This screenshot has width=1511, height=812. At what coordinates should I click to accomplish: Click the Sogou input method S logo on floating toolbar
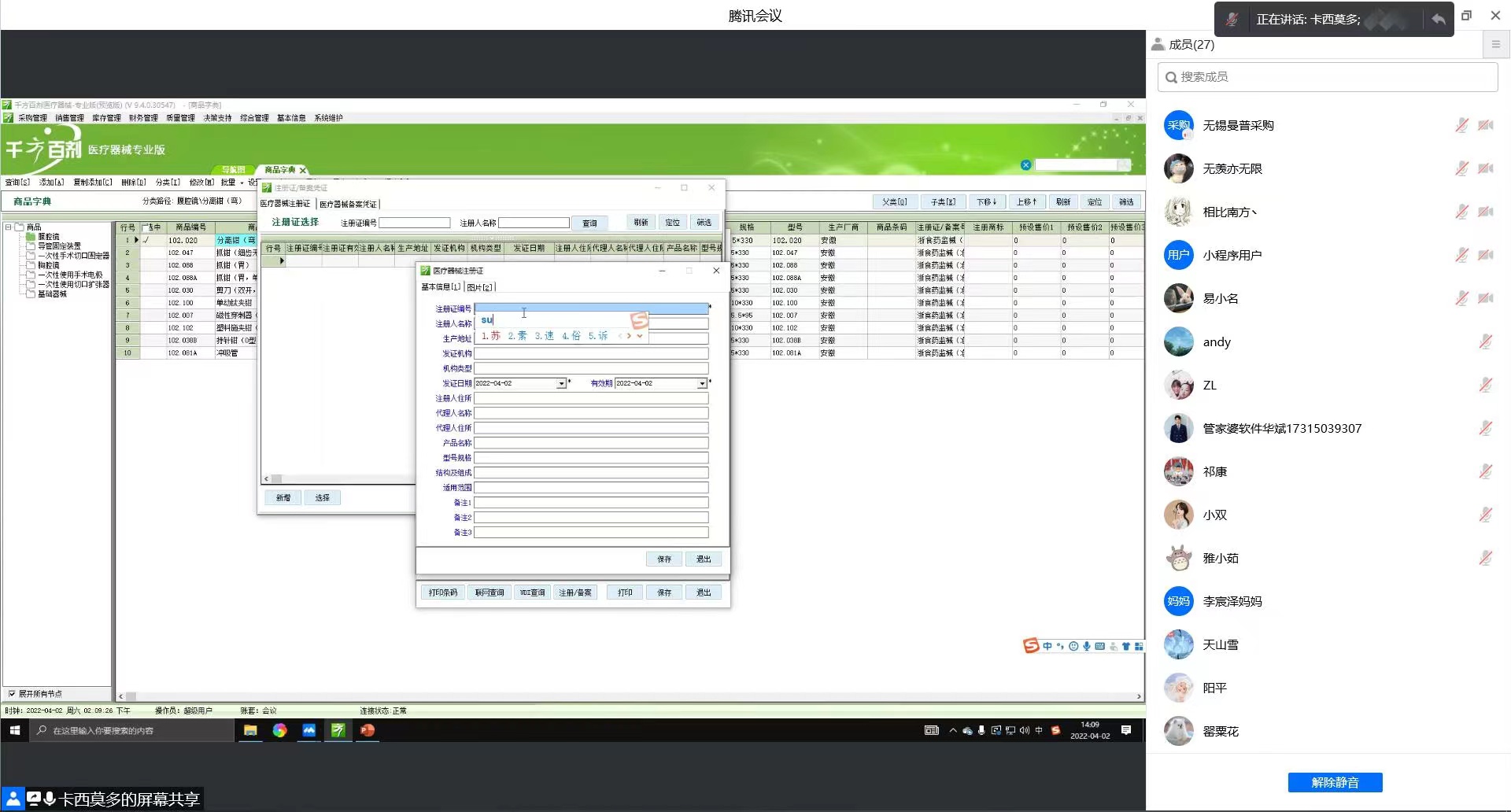(x=1031, y=646)
